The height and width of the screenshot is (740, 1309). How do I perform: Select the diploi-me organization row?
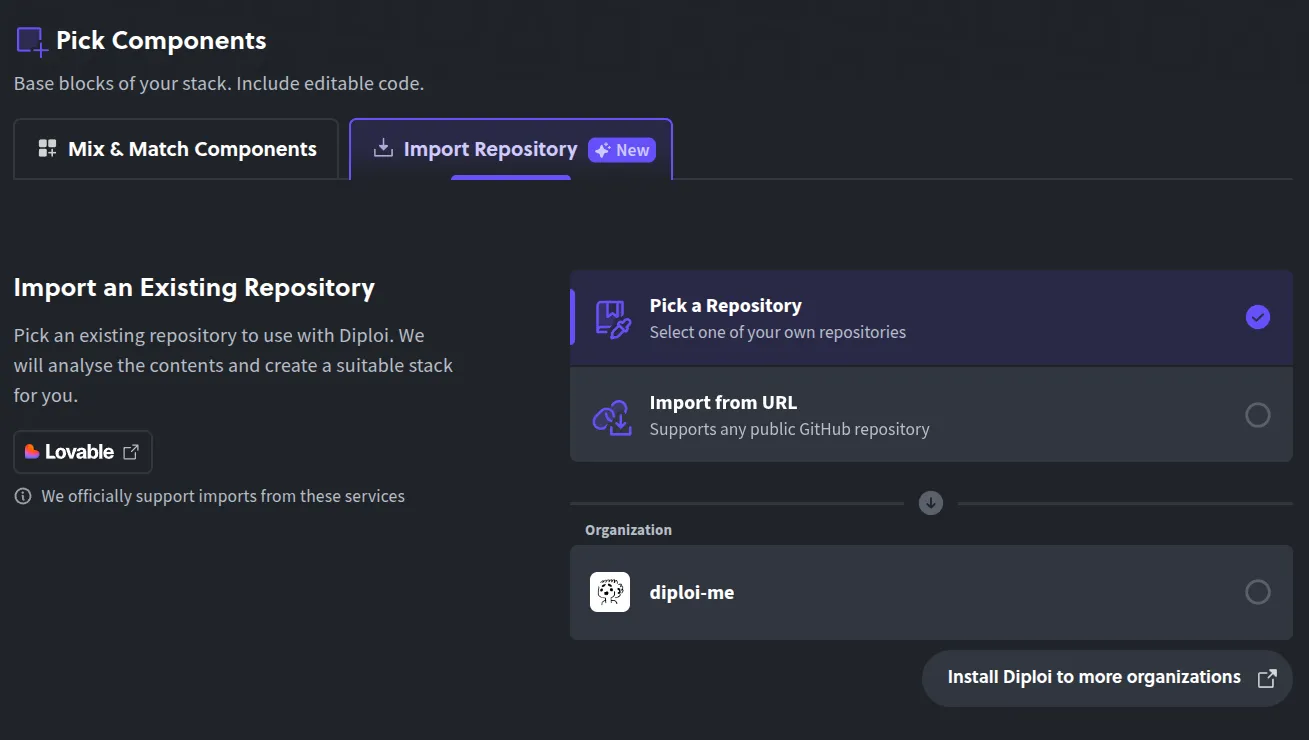coord(900,592)
